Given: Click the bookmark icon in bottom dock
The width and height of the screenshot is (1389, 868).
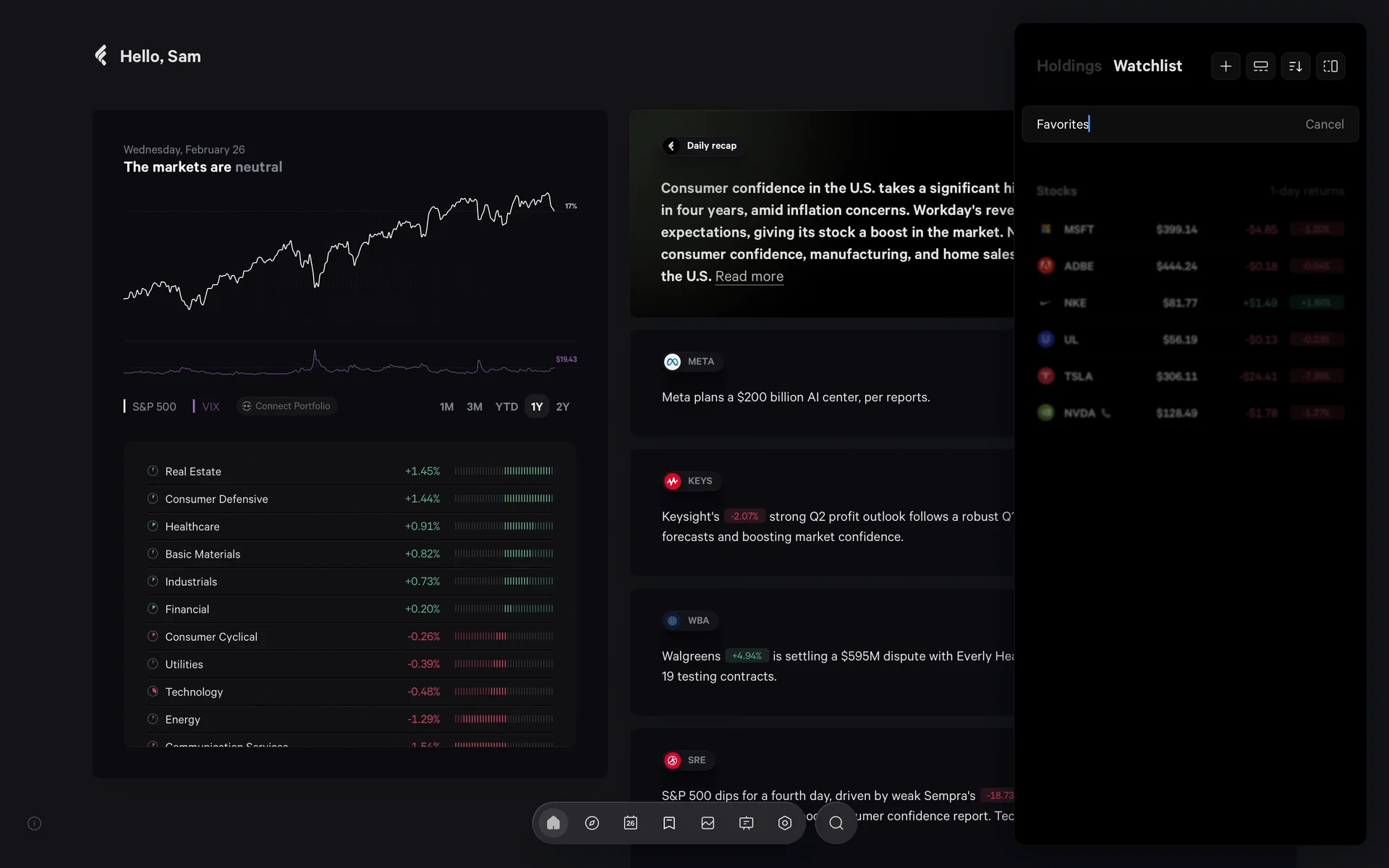Looking at the screenshot, I should coord(669,823).
